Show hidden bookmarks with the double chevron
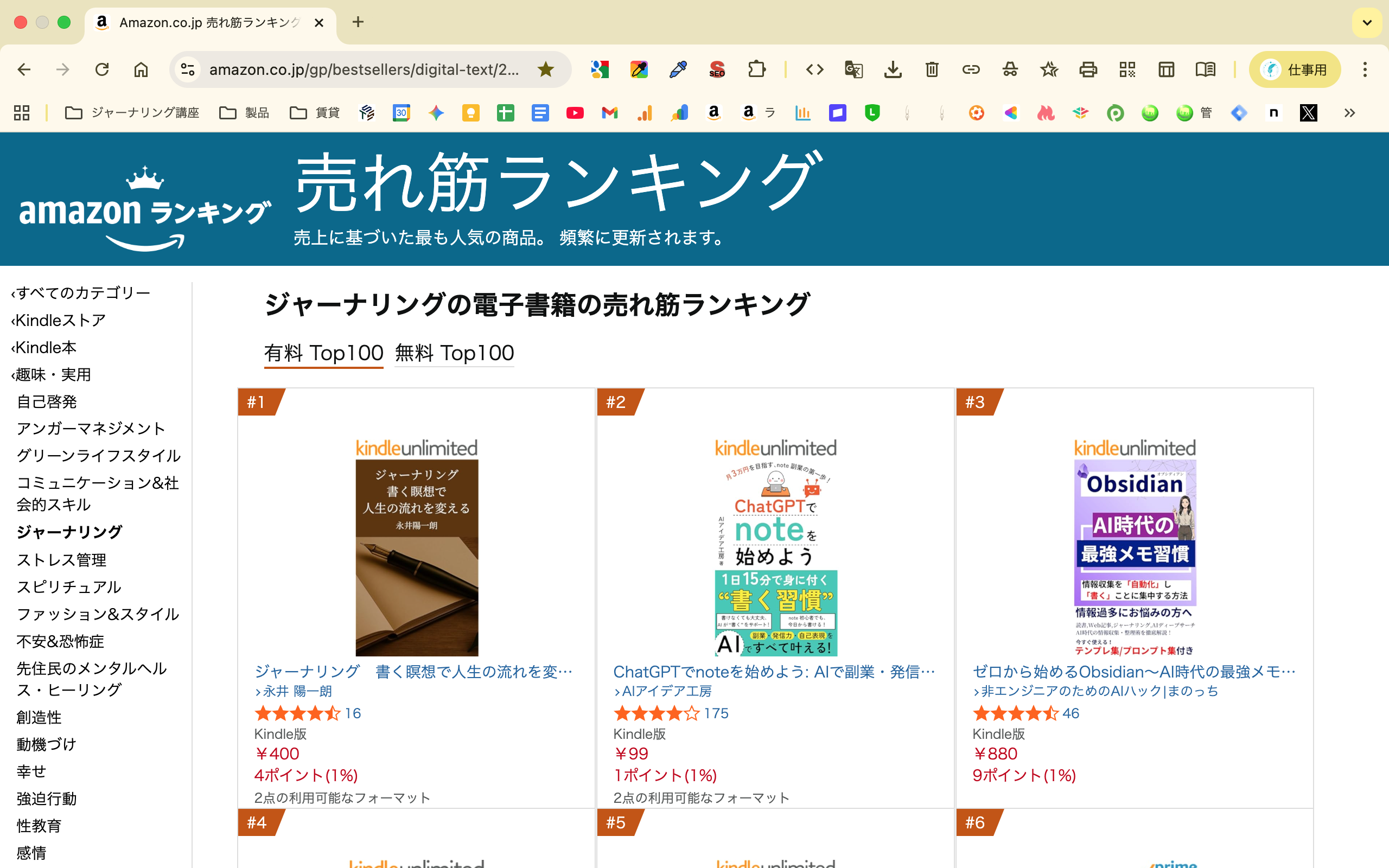Image resolution: width=1389 pixels, height=868 pixels. [1349, 112]
